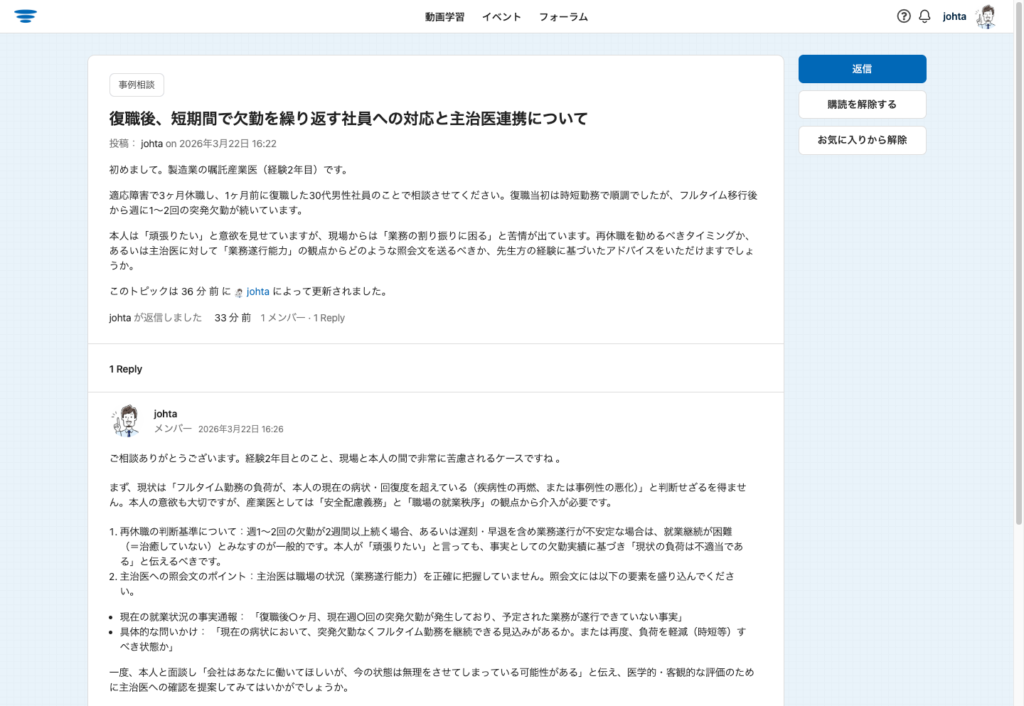Click the reply timestamp 2026年3月22日 16:26
The height and width of the screenshot is (706, 1024).
240,429
